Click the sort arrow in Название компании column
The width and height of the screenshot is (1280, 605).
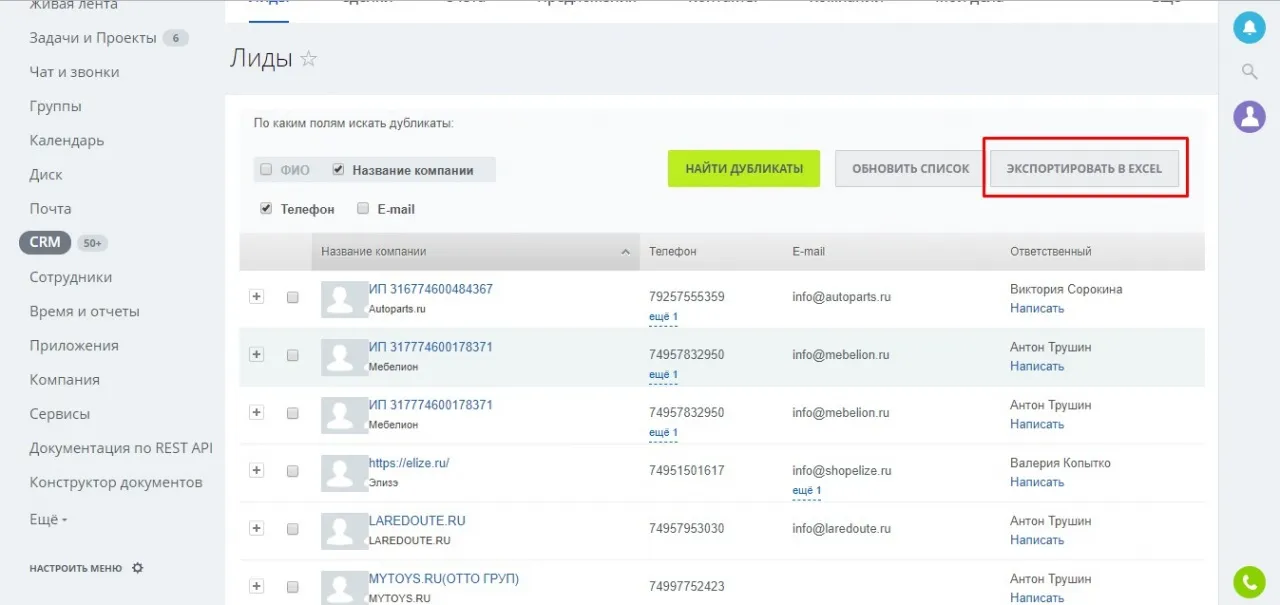pos(626,252)
